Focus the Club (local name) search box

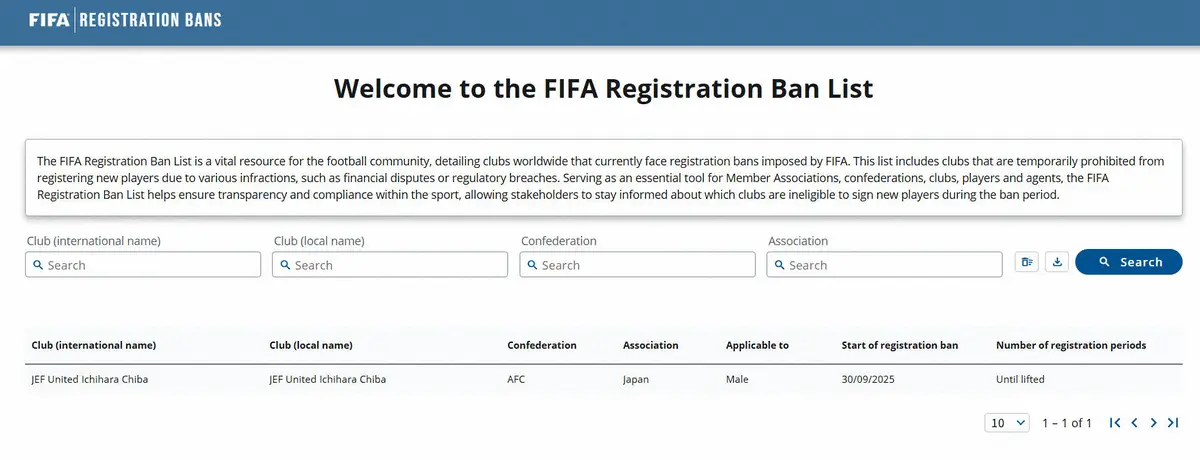pos(391,265)
